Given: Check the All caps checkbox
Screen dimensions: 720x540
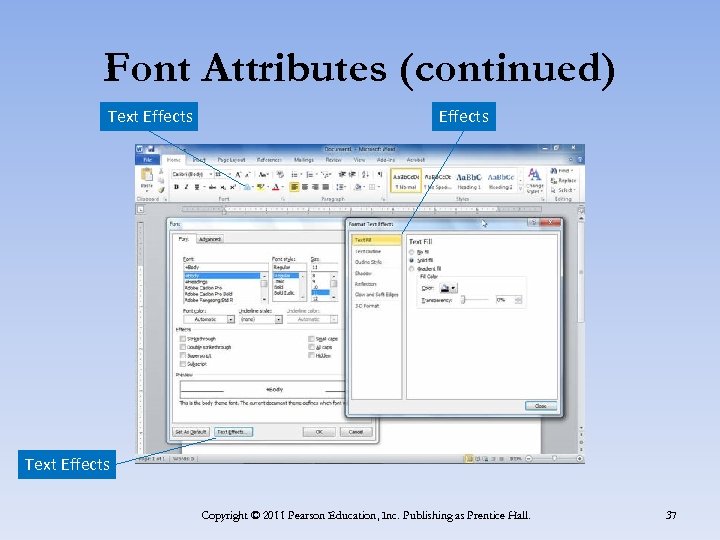Looking at the screenshot, I should 311,347.
